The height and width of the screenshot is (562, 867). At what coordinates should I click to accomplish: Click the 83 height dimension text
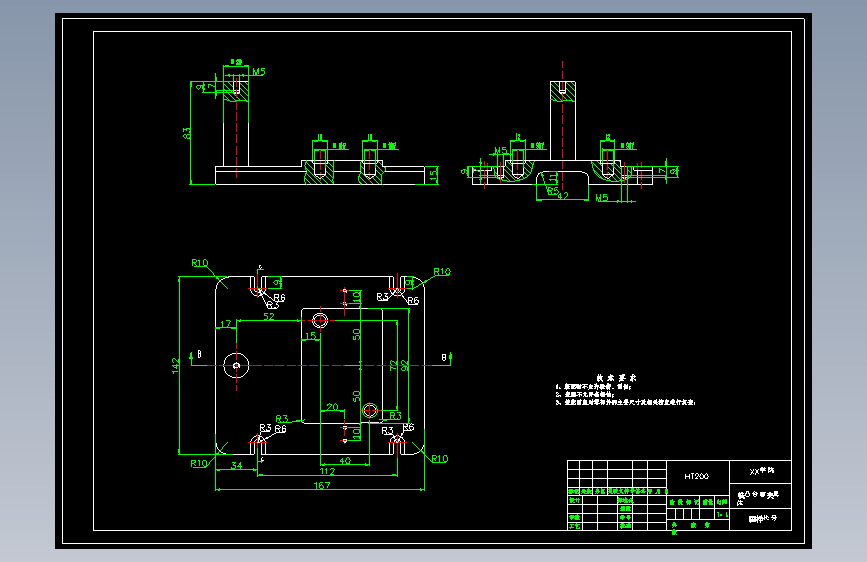point(187,133)
